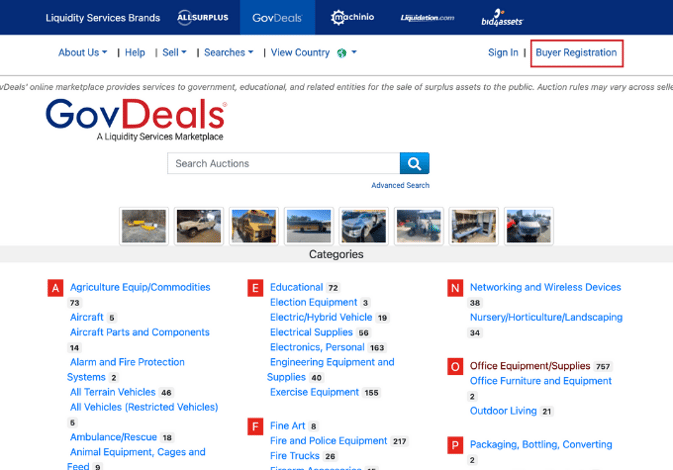Open All Vehicles (Restricted Vehicles) category
673x470 pixels.
point(144,407)
